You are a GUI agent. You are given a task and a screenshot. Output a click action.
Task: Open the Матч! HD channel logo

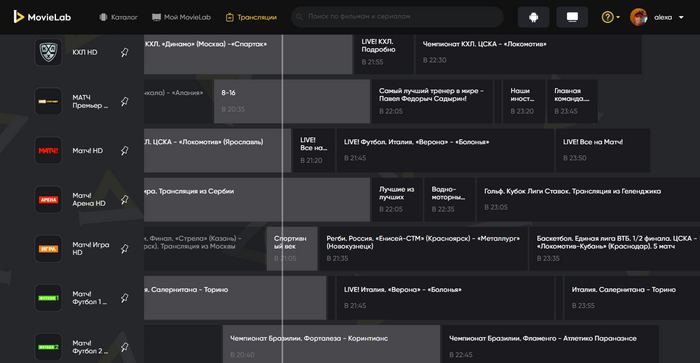point(48,150)
